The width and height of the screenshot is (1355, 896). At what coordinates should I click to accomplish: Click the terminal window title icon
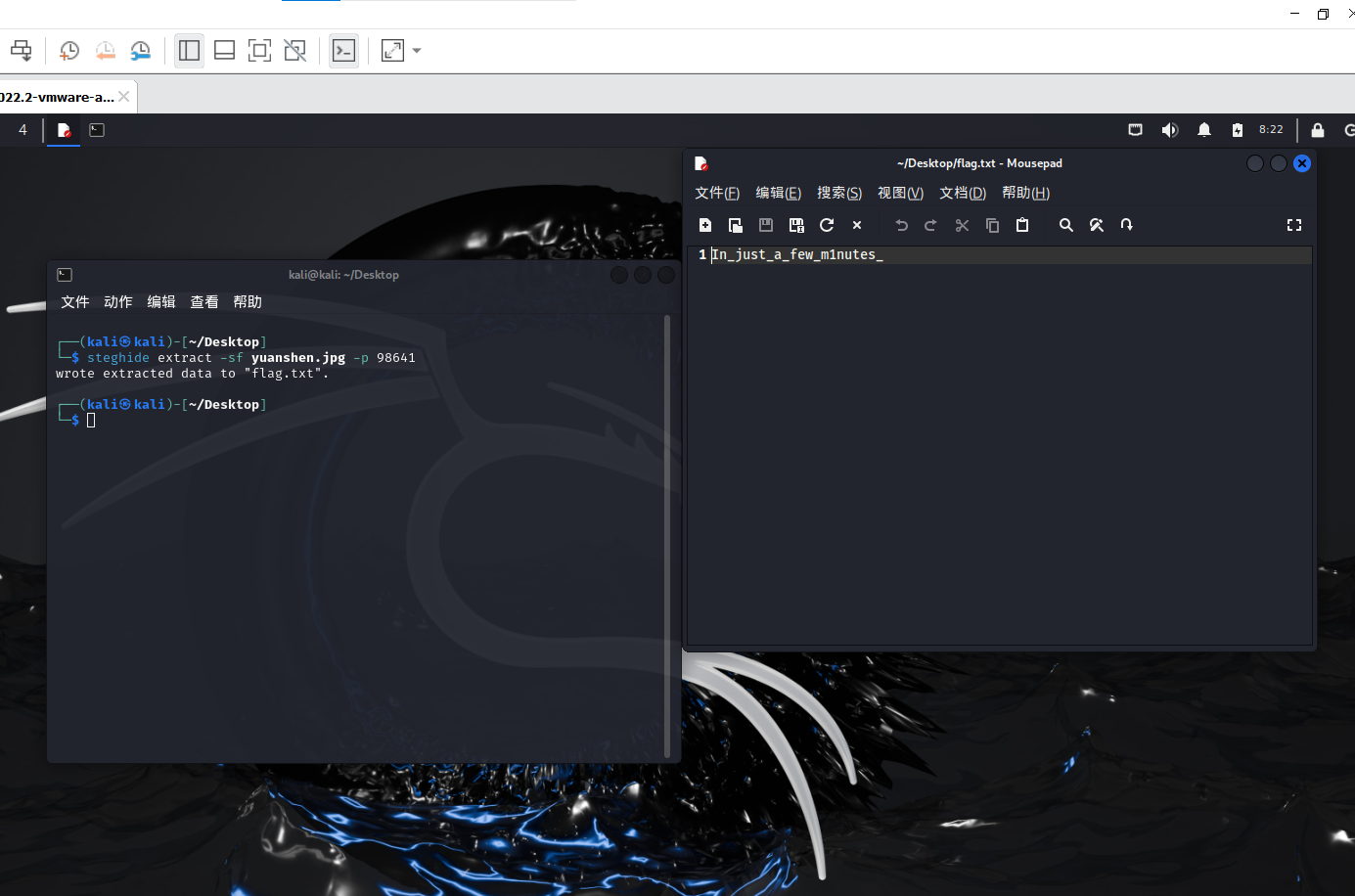tap(65, 275)
